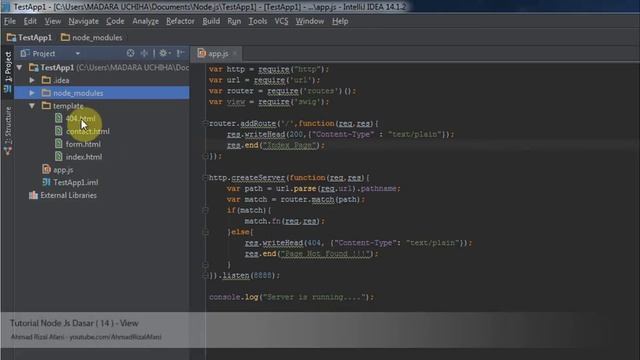Viewport: 640px width, 360px height.
Task: Click the 'var http = require' code line
Action: click(x=269, y=69)
